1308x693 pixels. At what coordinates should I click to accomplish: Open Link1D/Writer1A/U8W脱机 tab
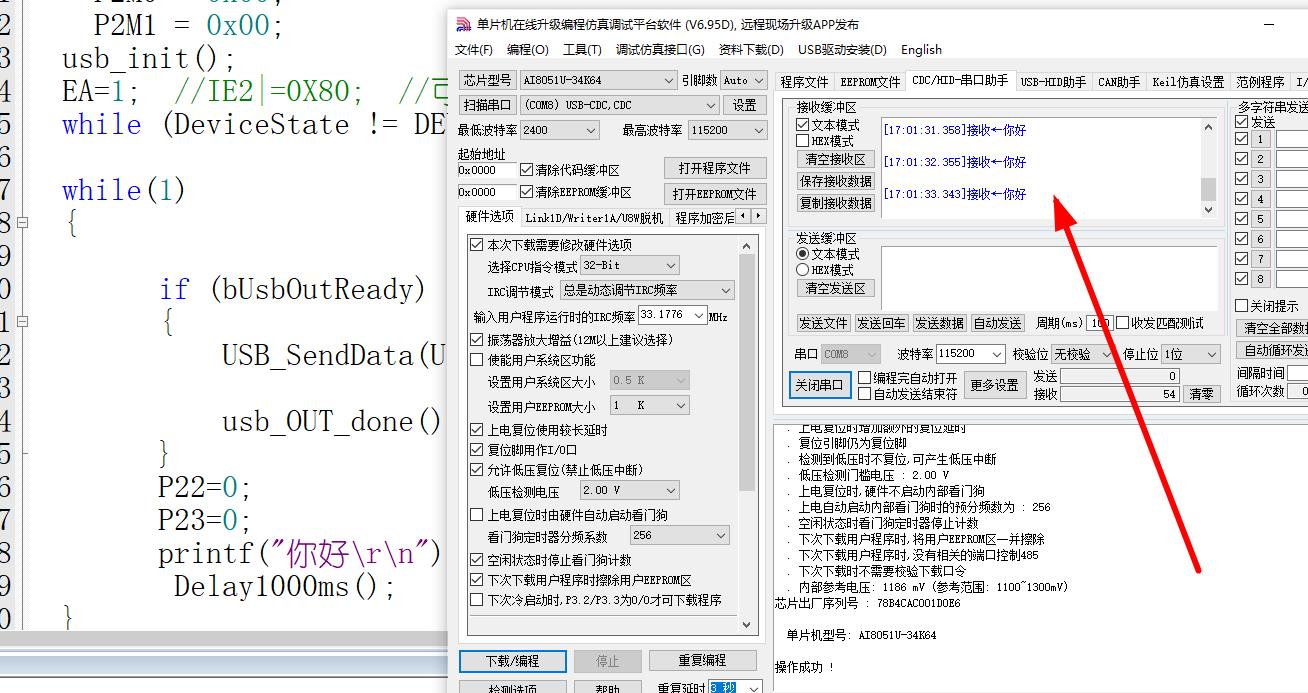[x=594, y=217]
